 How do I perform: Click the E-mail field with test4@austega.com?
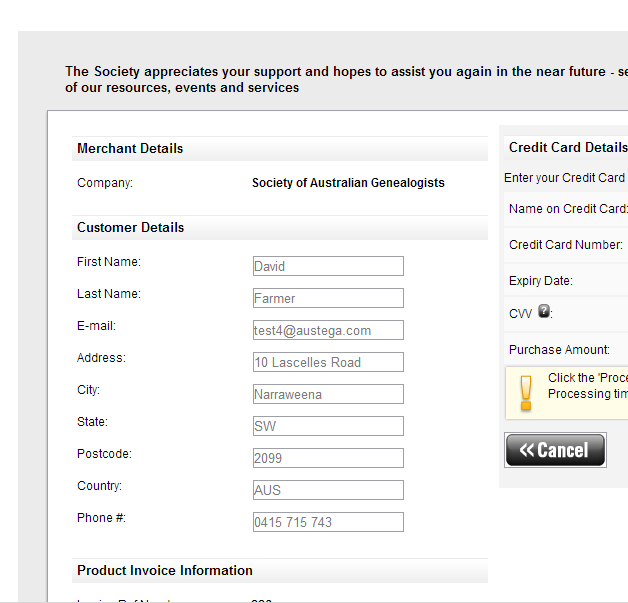(x=328, y=330)
